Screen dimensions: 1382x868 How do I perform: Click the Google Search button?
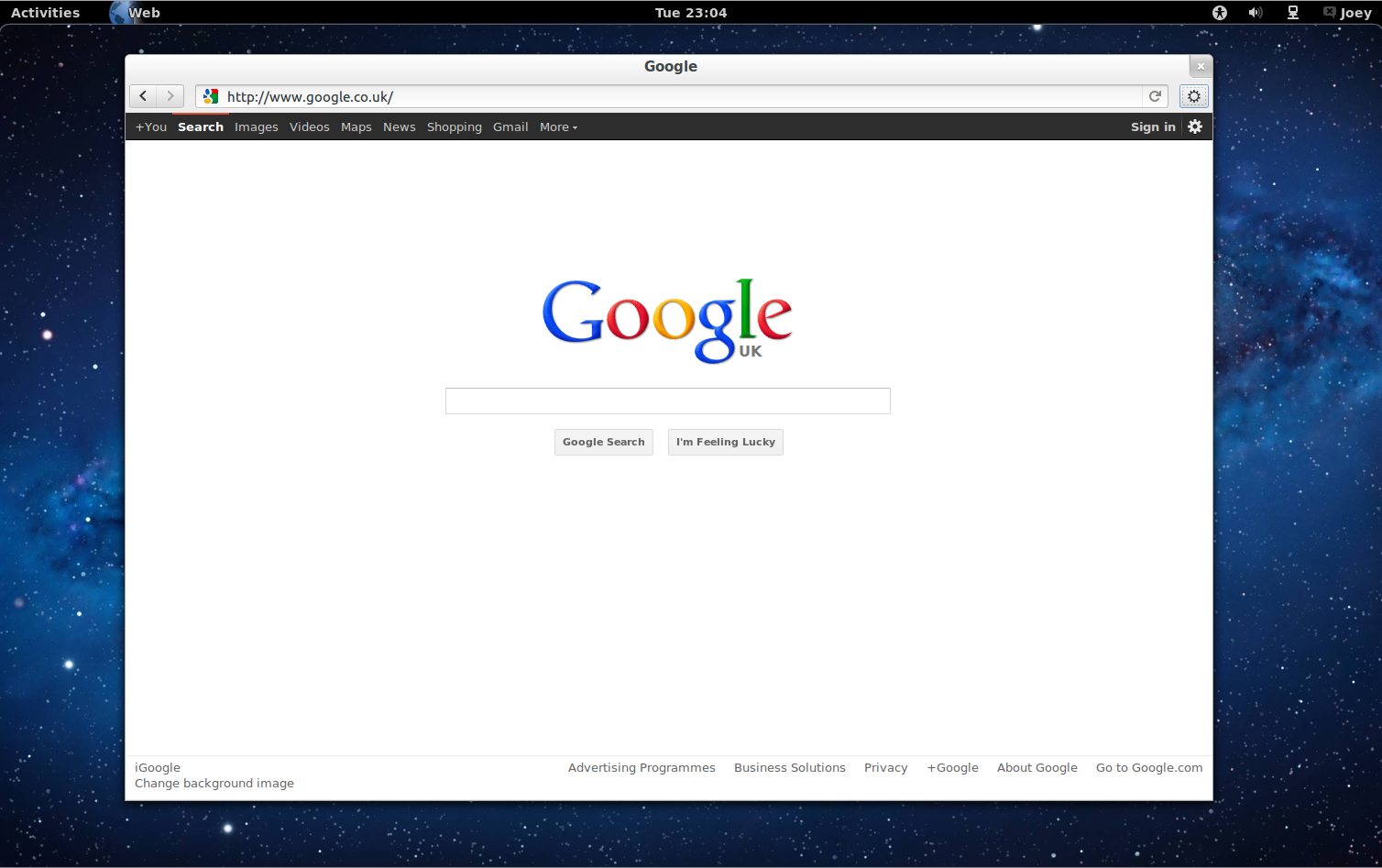pos(603,442)
